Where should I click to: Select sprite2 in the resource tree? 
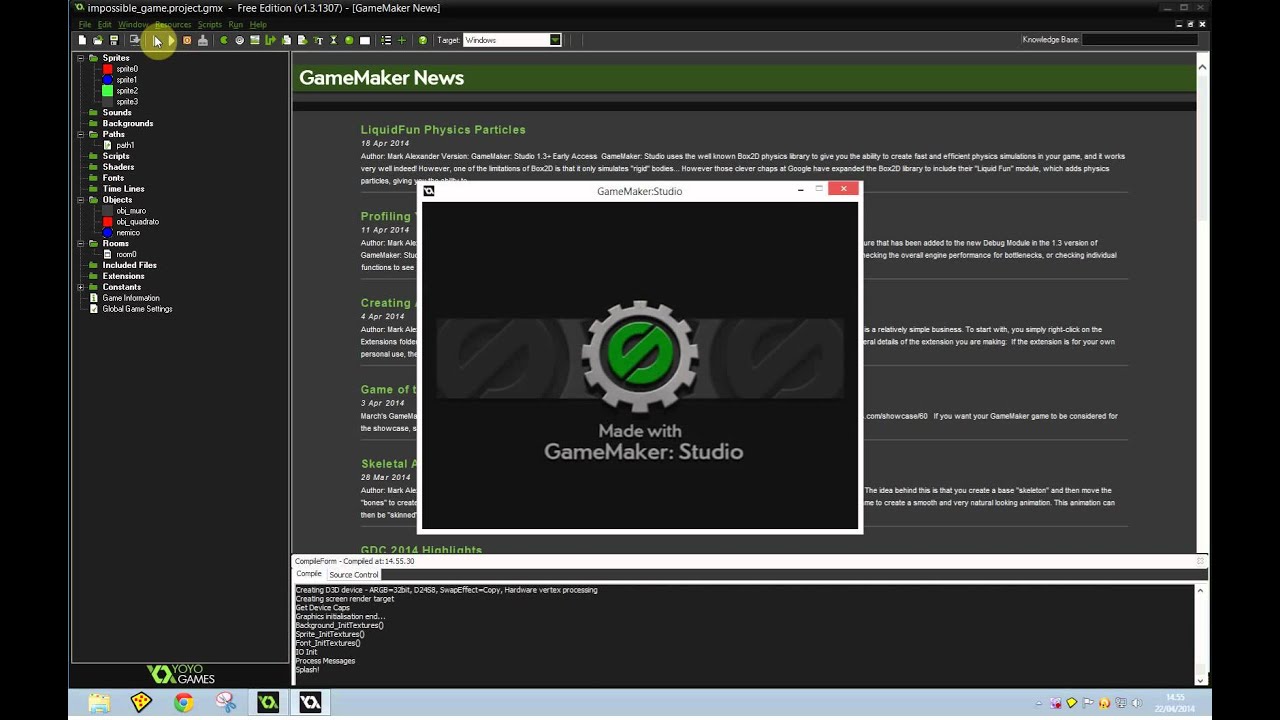point(127,91)
